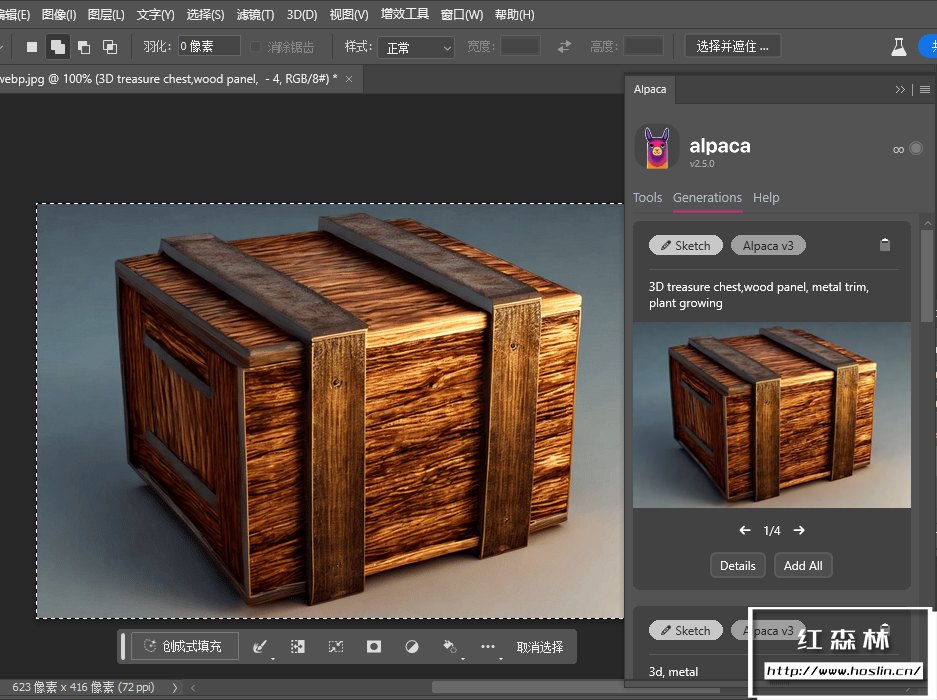This screenshot has height=700, width=937.
Task: Go to next generation with right arrow
Action: pos(799,531)
